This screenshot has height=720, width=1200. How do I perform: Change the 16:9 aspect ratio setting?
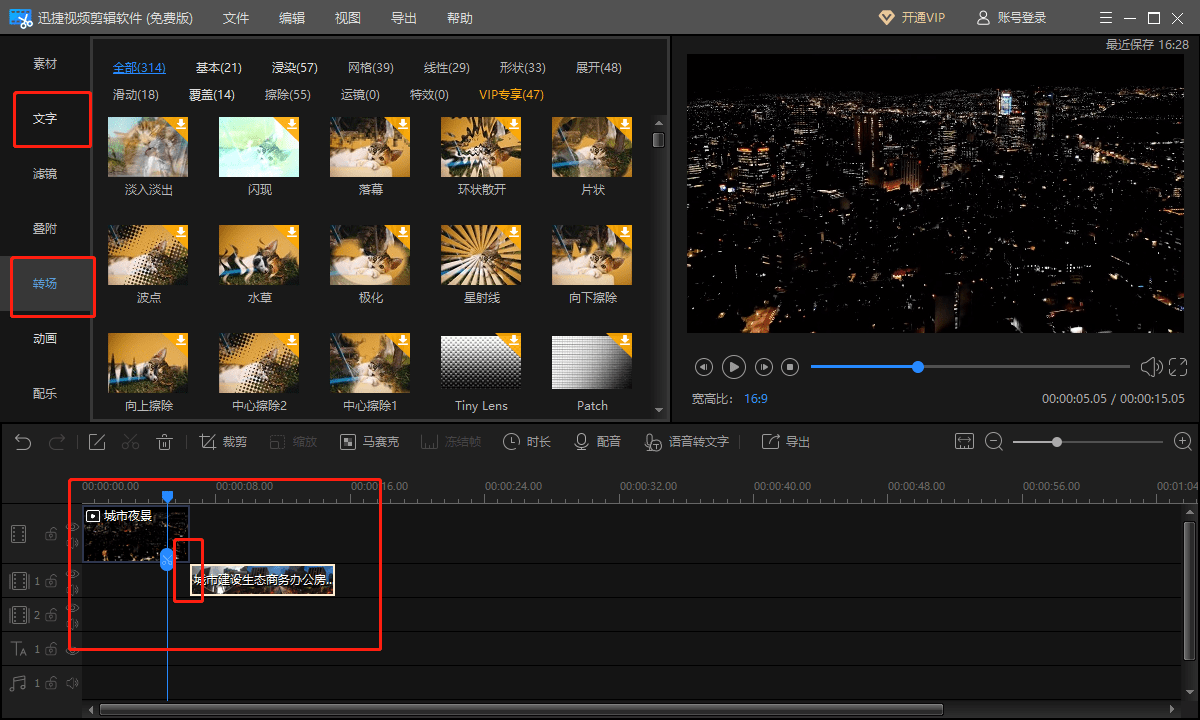[756, 398]
